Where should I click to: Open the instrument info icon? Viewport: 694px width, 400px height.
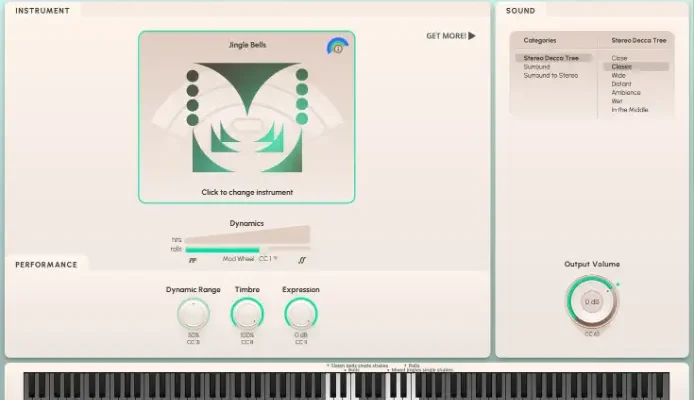point(337,46)
